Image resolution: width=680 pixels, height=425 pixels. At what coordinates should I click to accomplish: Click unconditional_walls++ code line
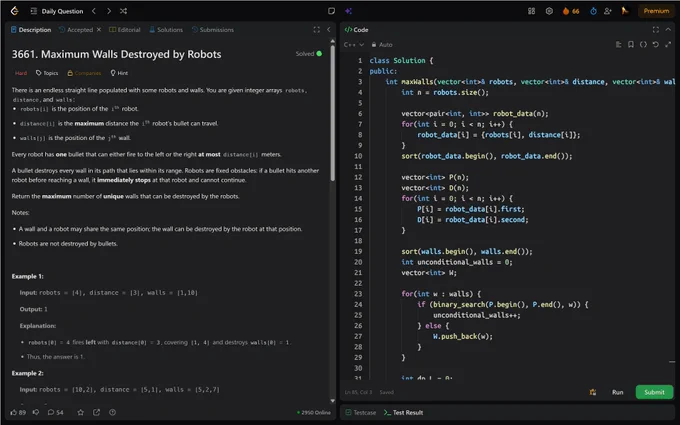pos(477,315)
